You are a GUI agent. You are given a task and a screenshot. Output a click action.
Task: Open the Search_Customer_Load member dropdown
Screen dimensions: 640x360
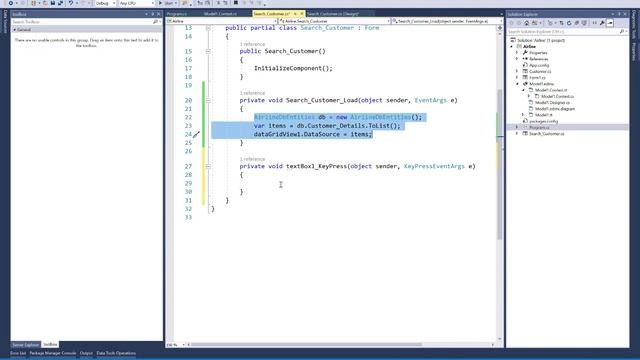[447, 21]
